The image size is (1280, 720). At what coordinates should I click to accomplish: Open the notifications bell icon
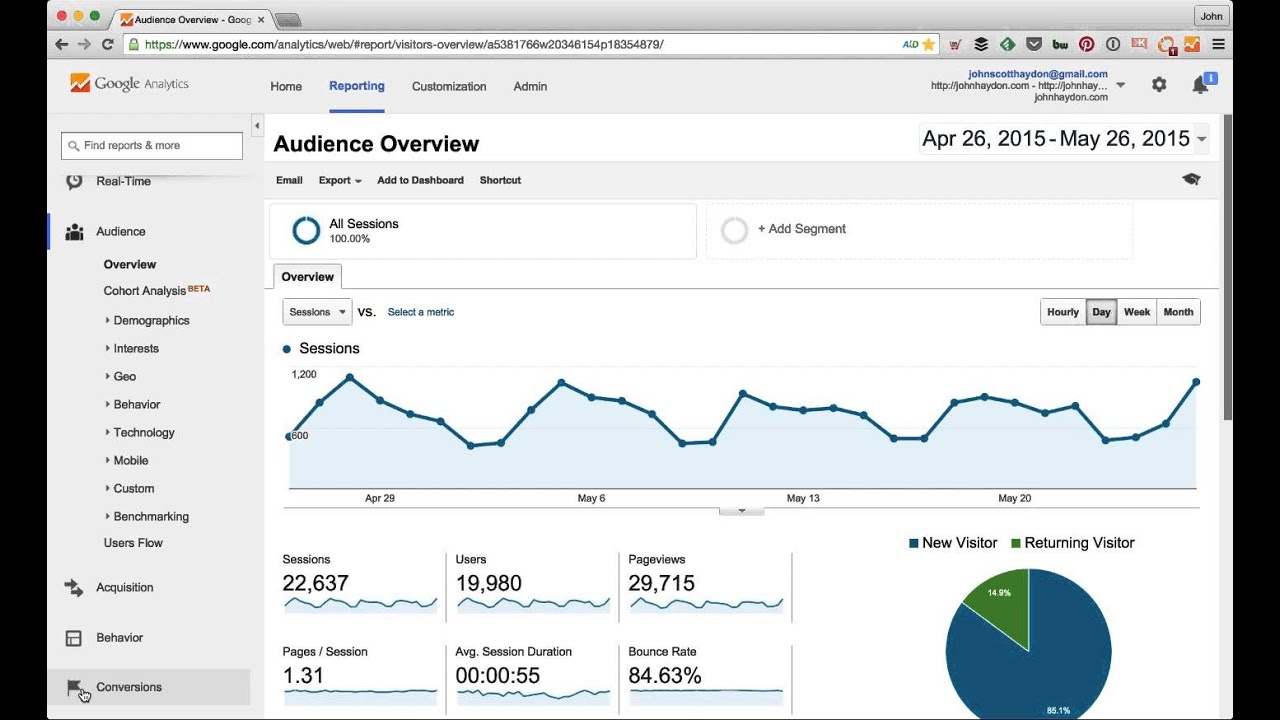coord(1200,86)
